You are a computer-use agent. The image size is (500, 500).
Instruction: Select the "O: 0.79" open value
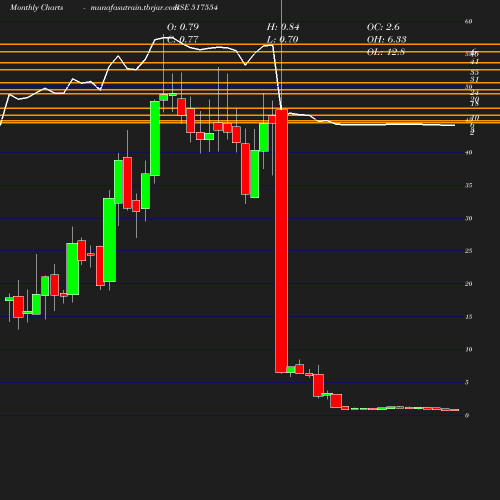click(x=183, y=27)
